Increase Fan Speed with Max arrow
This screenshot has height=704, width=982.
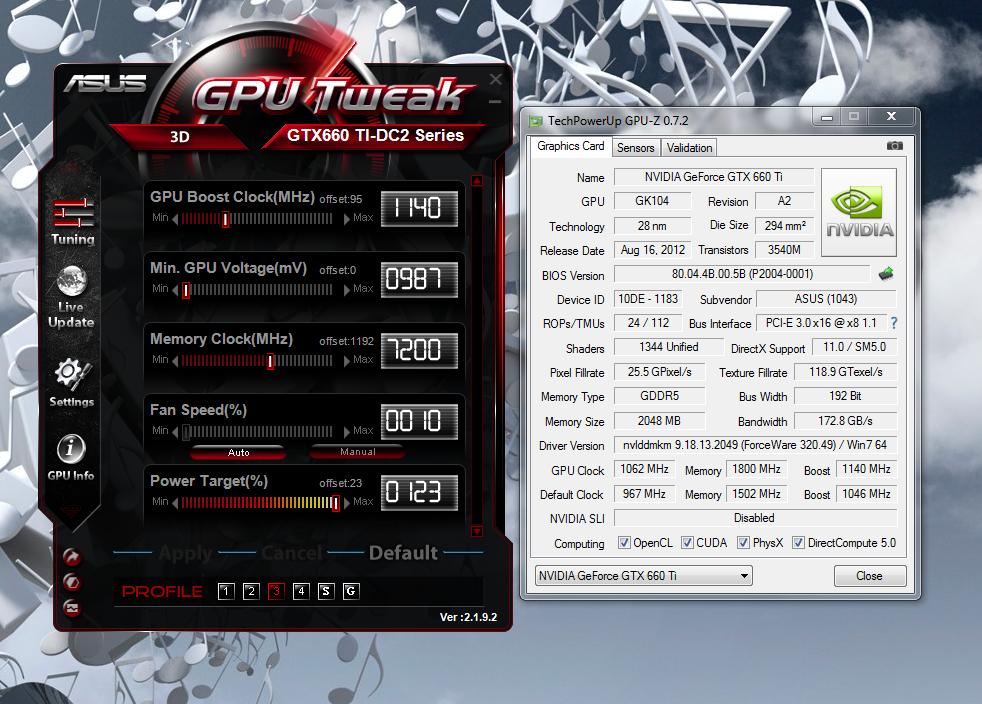346,432
